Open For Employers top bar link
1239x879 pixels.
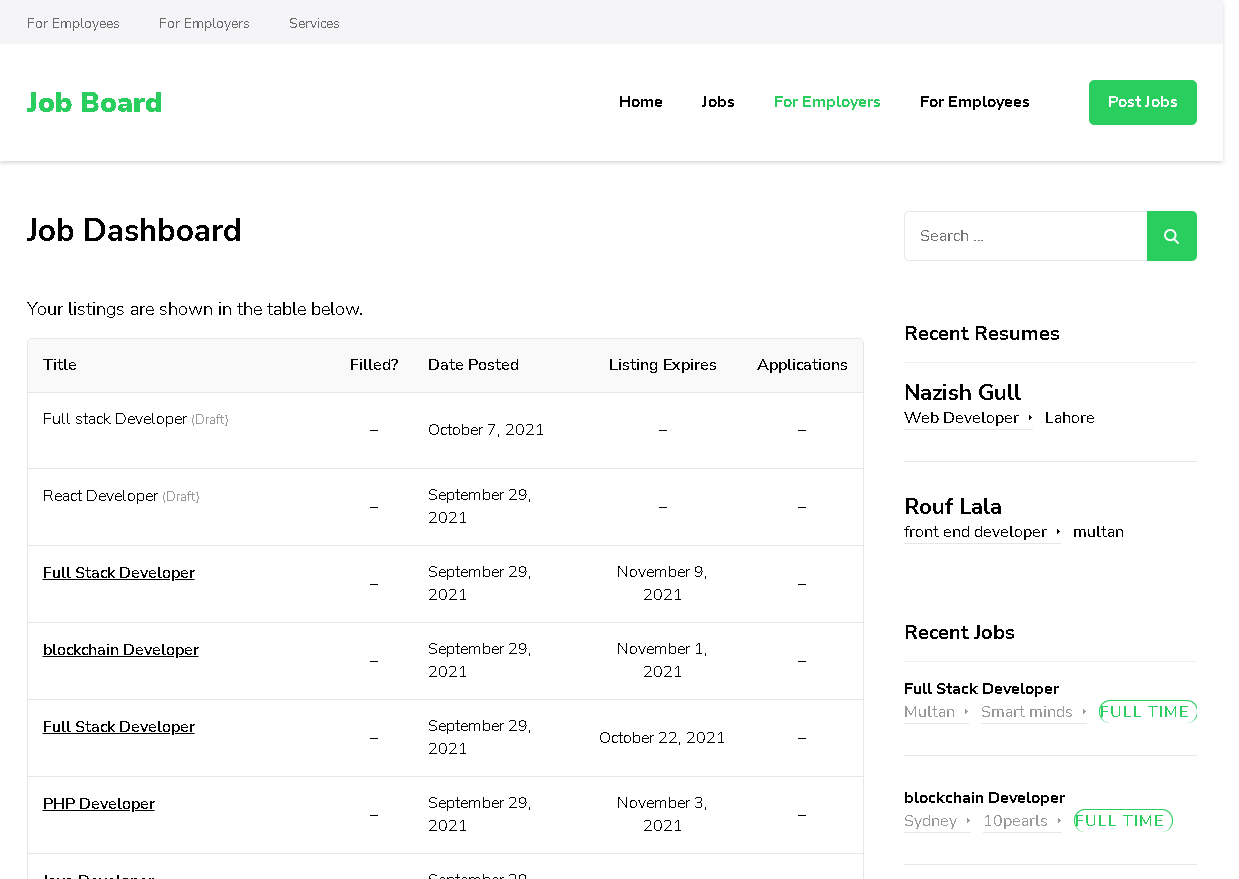point(204,23)
